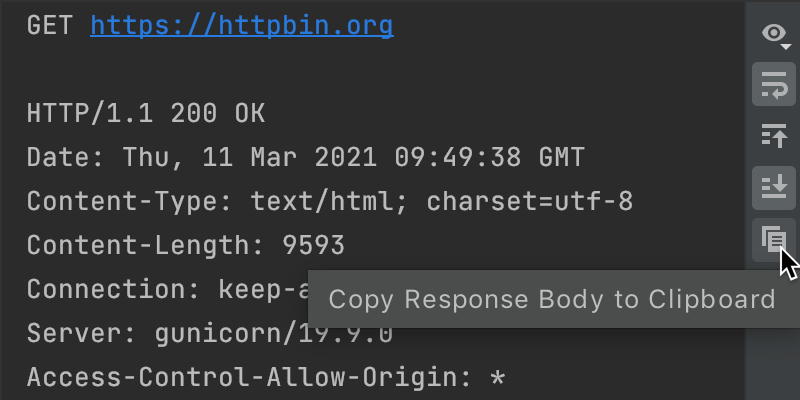Click the Content-Length header name
Viewport: 800px width, 400px height.
pyautogui.click(x=146, y=245)
